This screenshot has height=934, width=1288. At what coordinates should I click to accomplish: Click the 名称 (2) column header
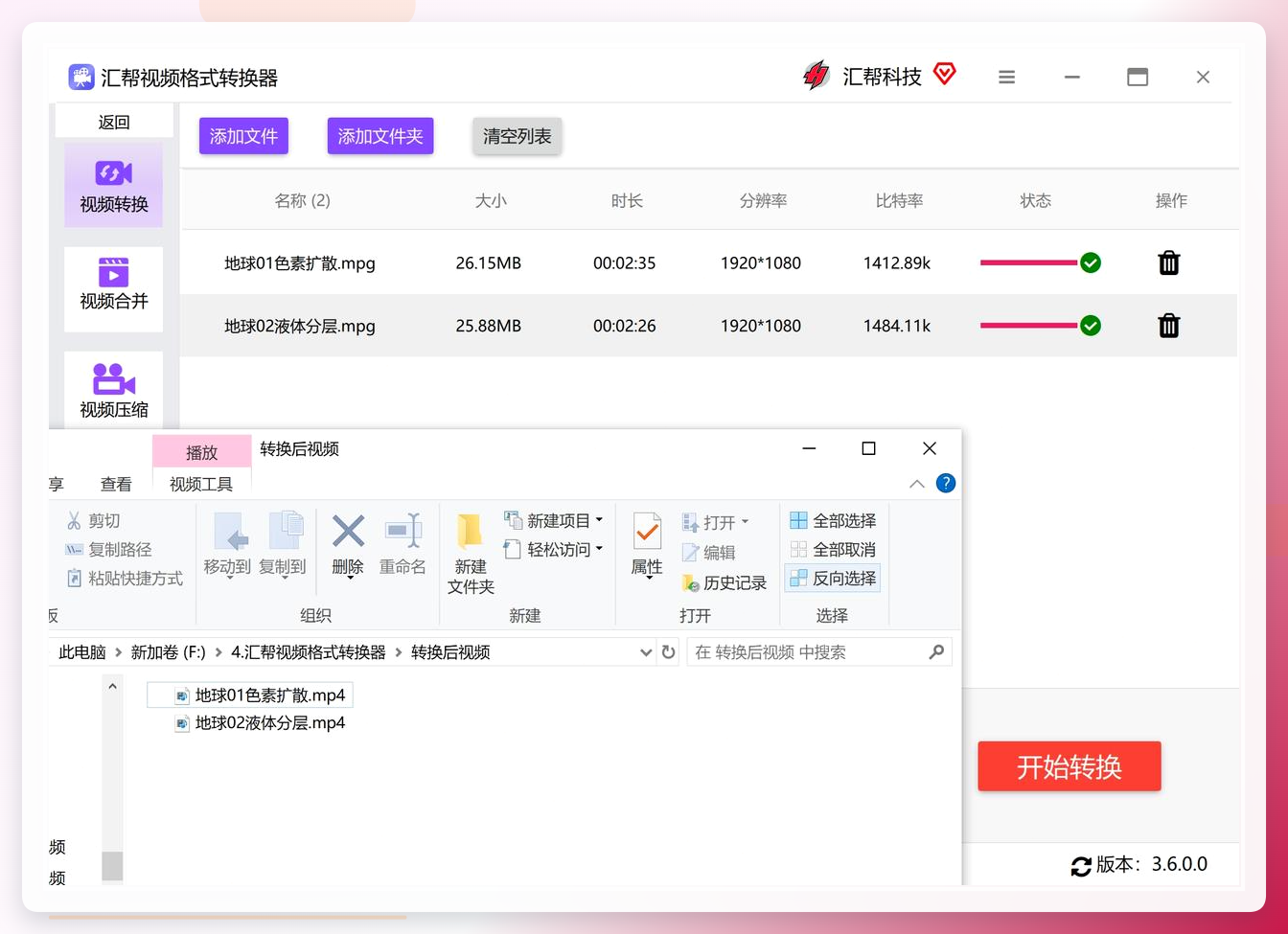[302, 200]
